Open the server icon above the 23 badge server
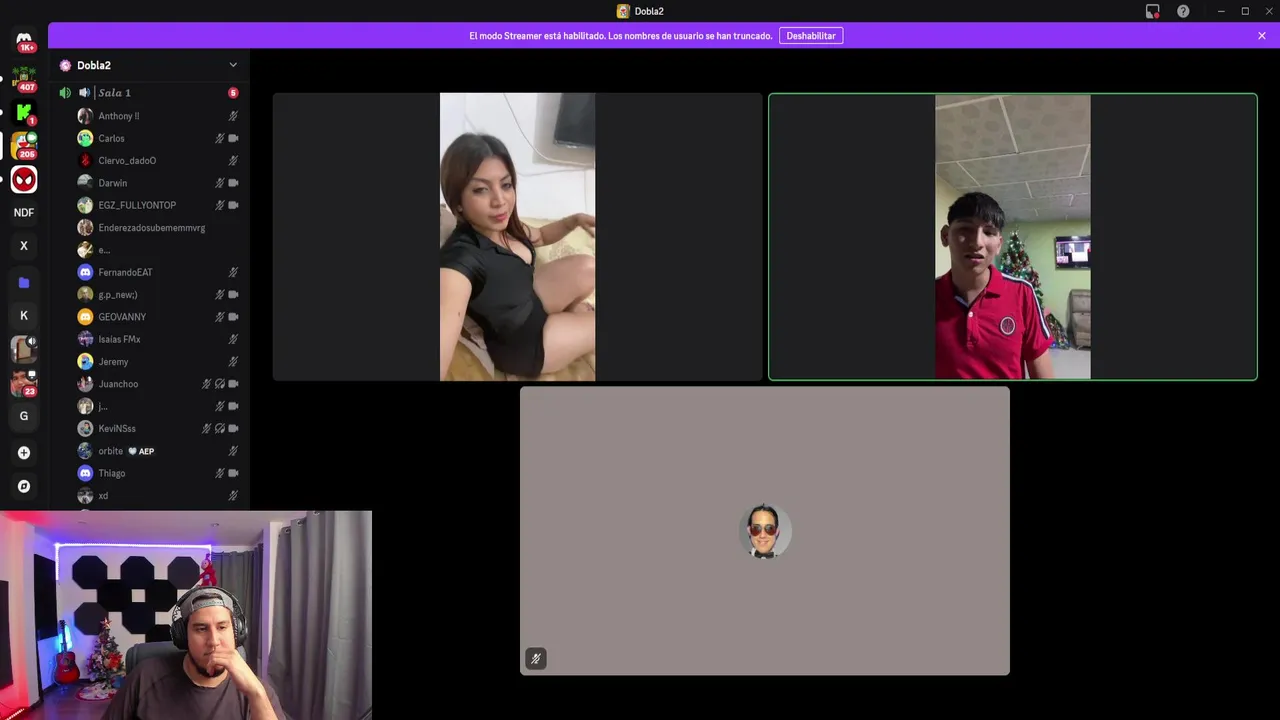The height and width of the screenshot is (720, 1280). (x=24, y=349)
